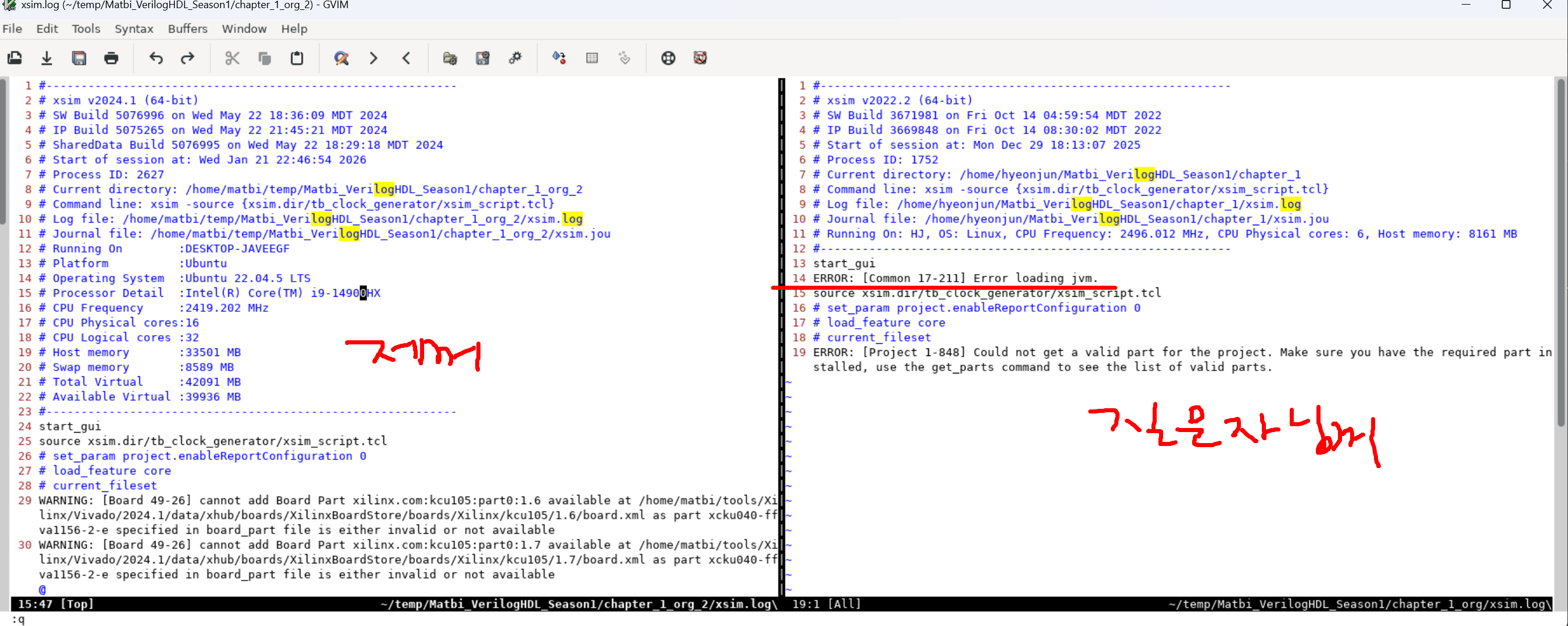
Task: Open Help with the lifebuoy icon
Action: [668, 58]
